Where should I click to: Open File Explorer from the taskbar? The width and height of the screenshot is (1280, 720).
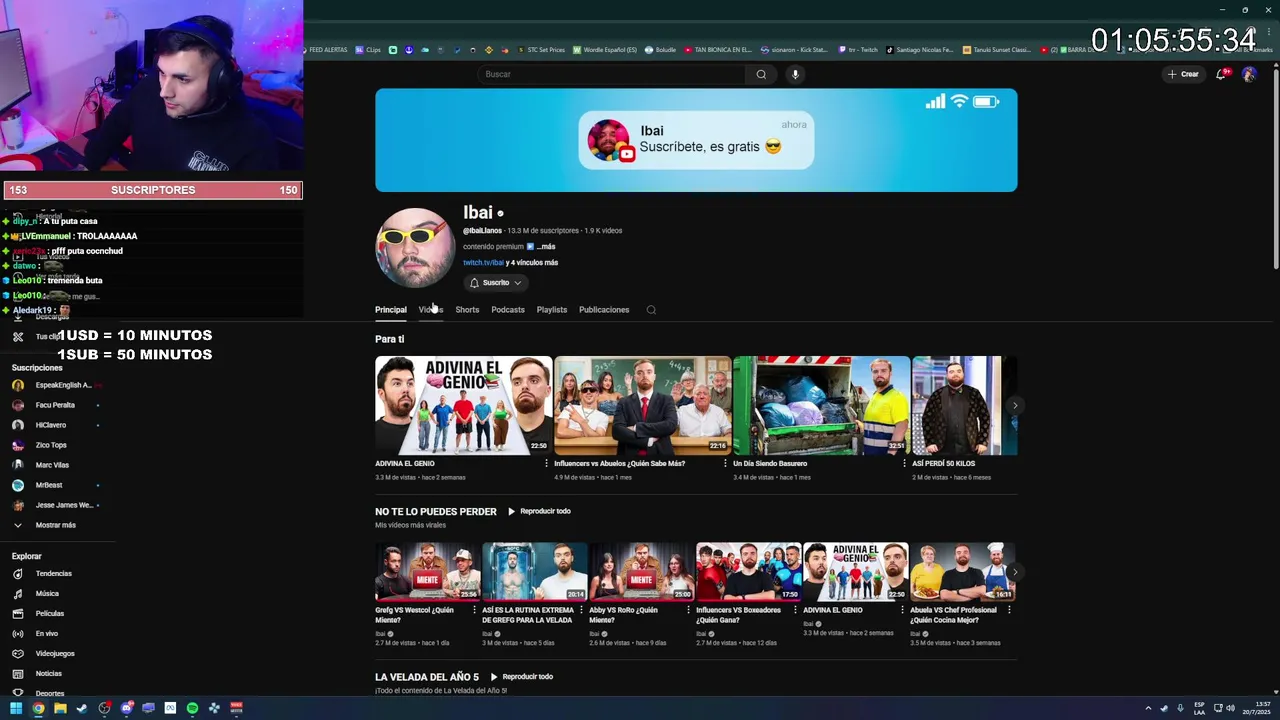60,708
